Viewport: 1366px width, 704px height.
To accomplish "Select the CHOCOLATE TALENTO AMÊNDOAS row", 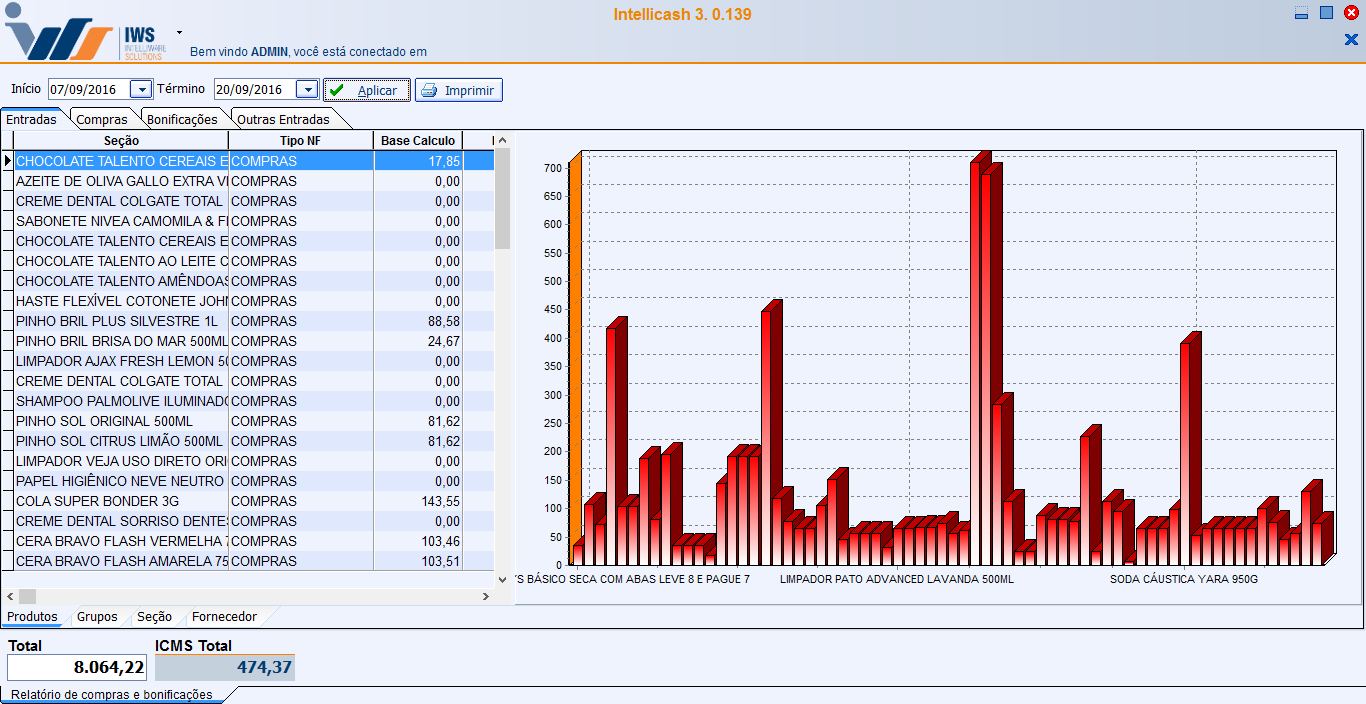I will tap(254, 281).
